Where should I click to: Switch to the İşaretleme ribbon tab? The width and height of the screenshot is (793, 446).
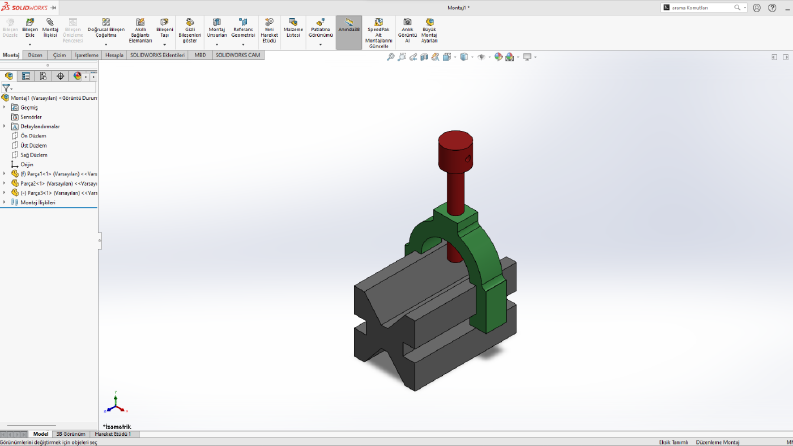[86, 55]
